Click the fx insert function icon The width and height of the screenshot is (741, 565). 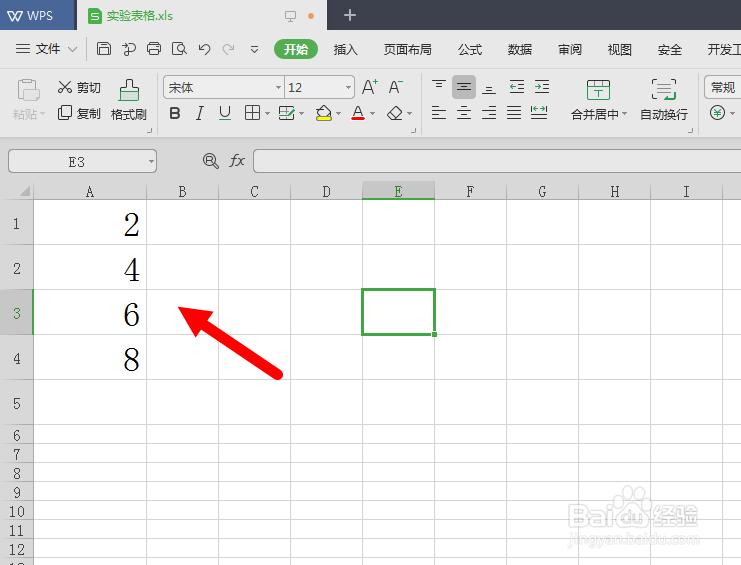(237, 161)
